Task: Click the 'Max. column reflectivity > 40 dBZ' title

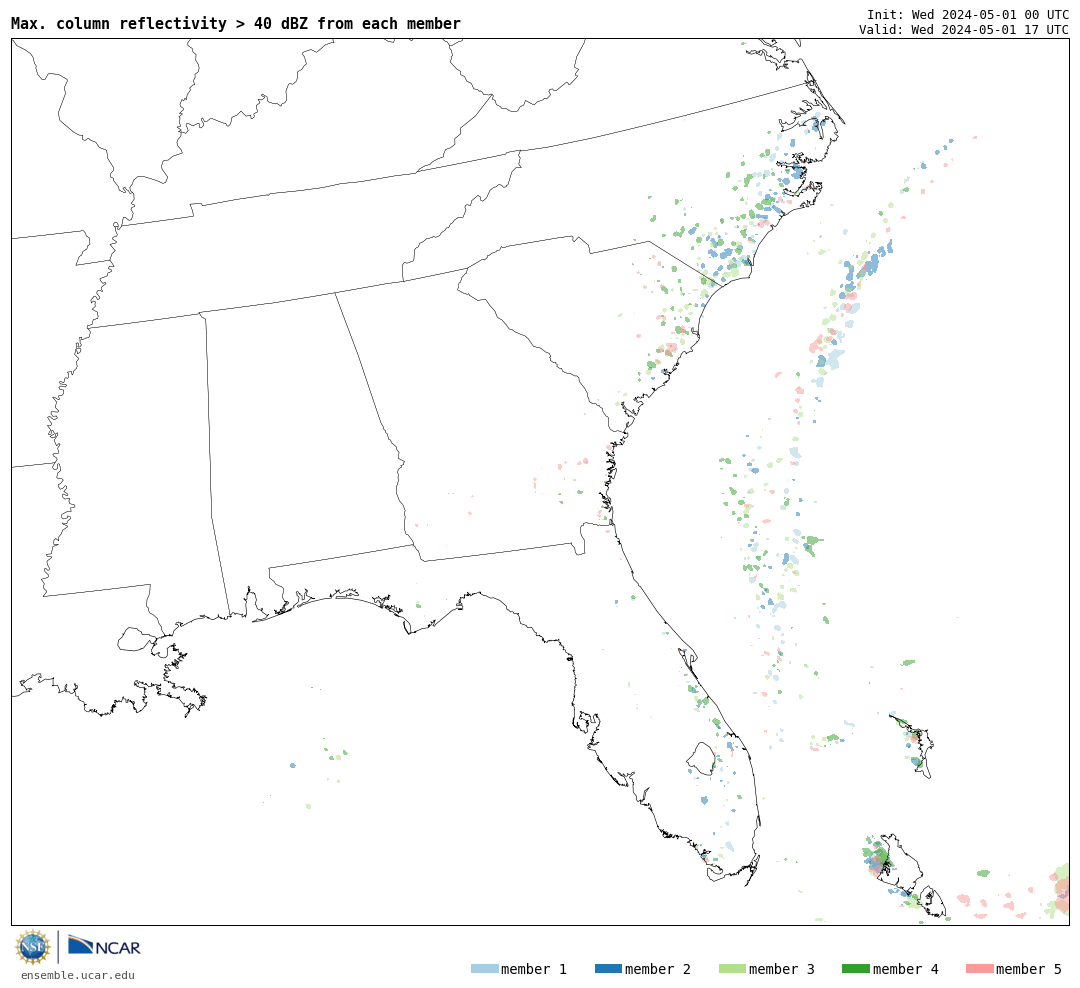Action: point(236,23)
